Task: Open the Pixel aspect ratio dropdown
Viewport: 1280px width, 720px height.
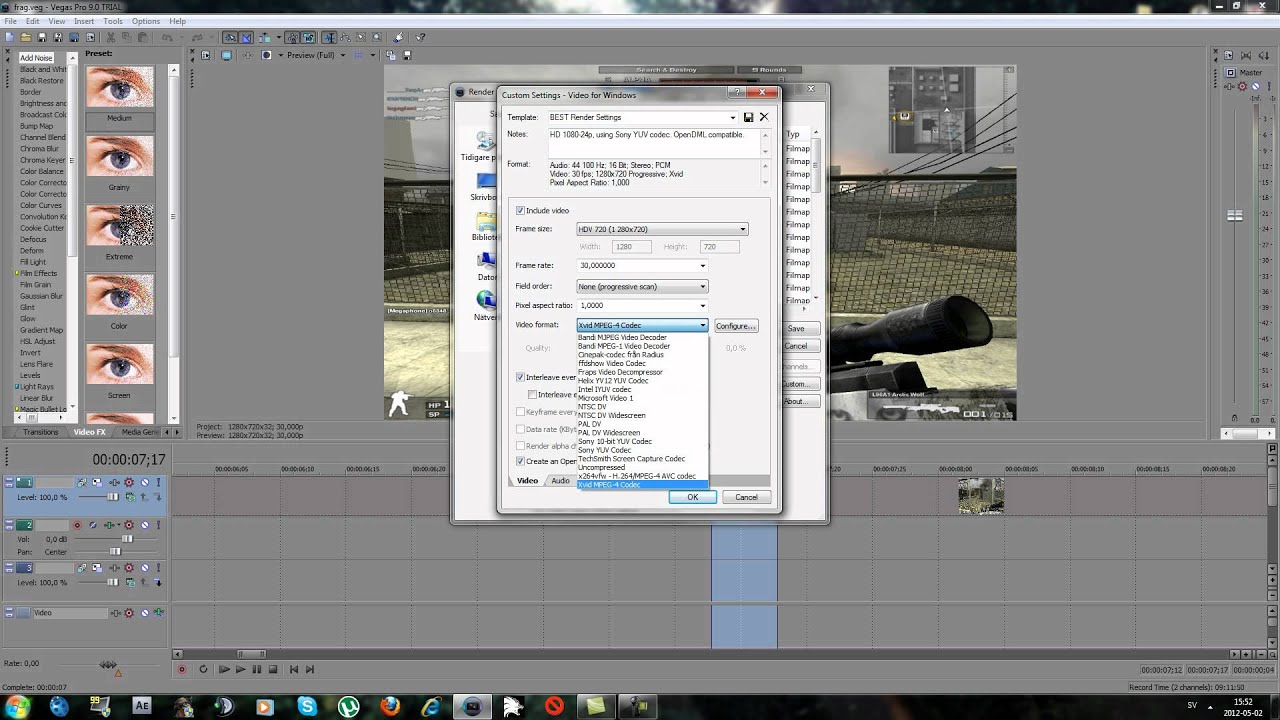Action: coord(703,306)
